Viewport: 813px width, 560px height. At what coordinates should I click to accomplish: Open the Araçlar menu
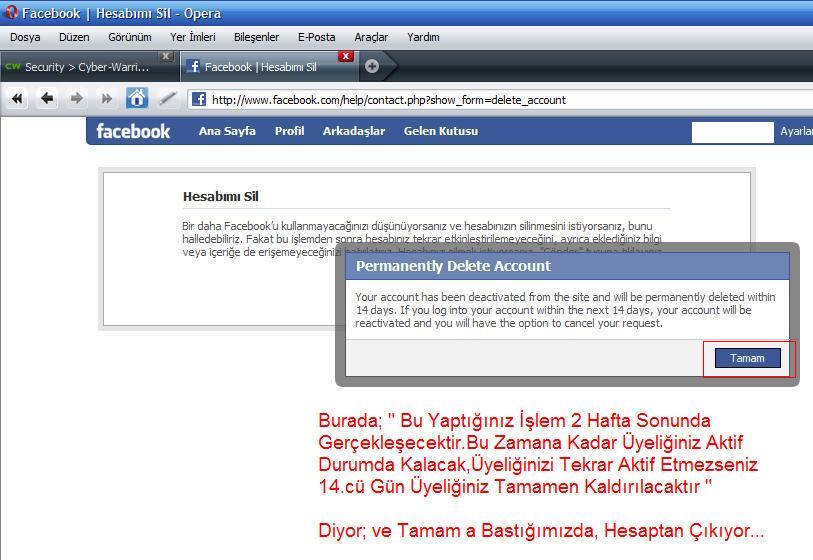pos(371,37)
